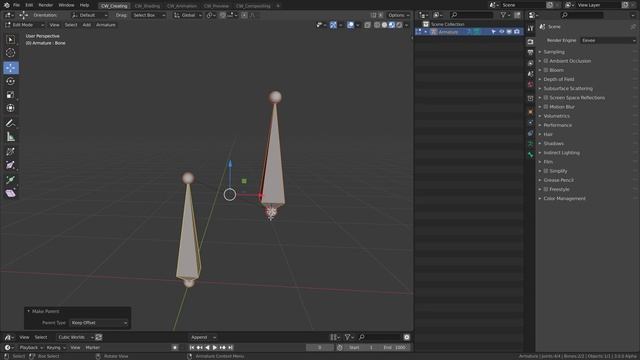Open the Render menu

pyautogui.click(x=46, y=5)
